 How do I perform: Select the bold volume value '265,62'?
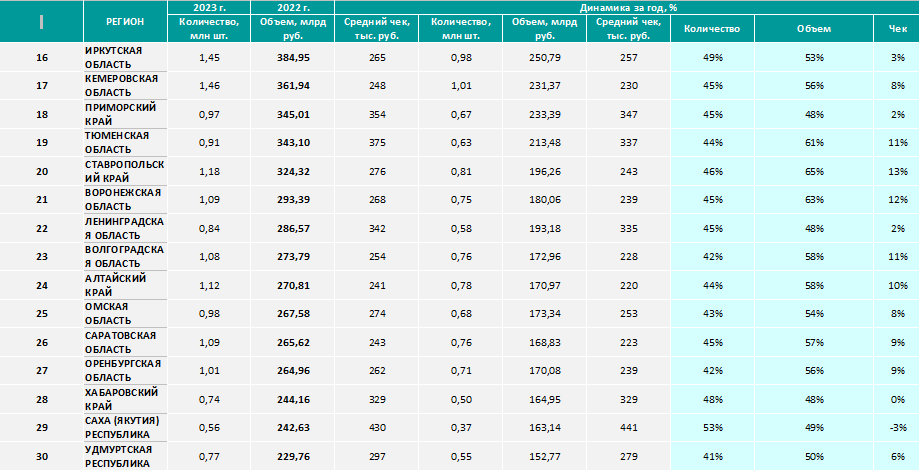tap(294, 342)
